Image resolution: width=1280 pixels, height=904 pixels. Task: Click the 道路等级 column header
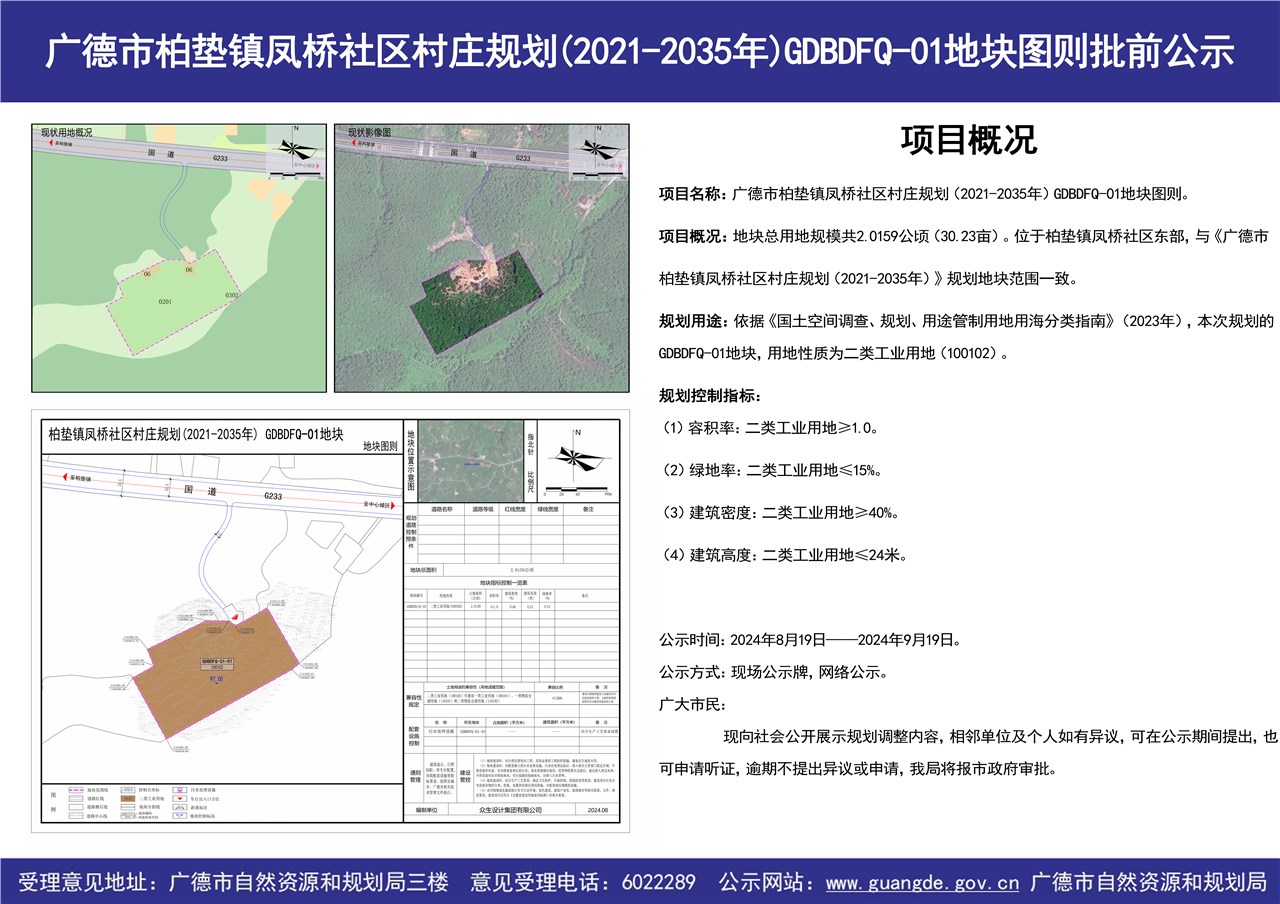483,509
